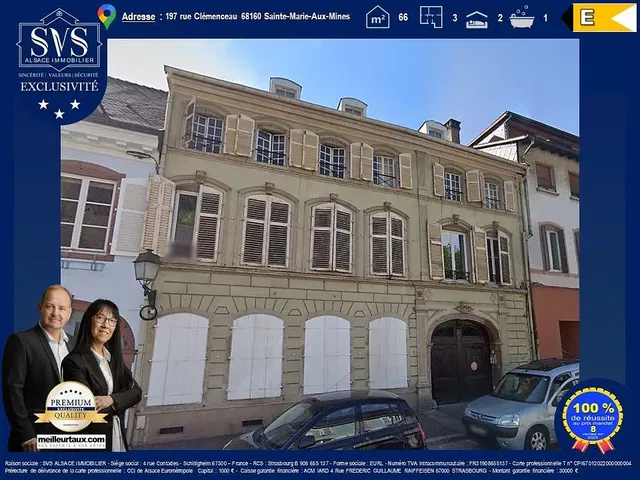Open the underlined Adresse link
Image resolution: width=640 pixels, height=480 pixels.
coord(138,17)
